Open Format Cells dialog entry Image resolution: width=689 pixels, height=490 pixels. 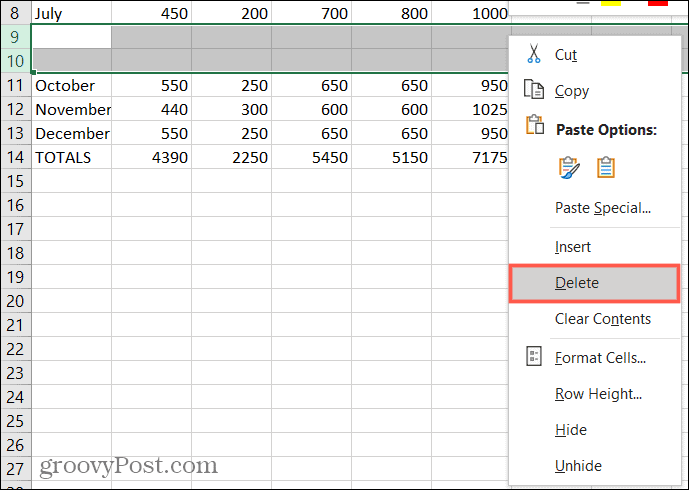click(x=594, y=358)
